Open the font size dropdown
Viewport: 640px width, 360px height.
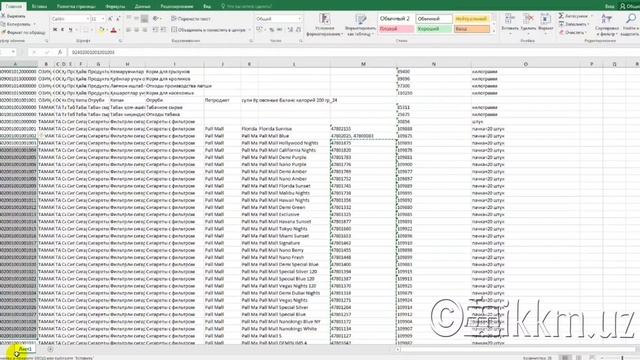[x=102, y=19]
